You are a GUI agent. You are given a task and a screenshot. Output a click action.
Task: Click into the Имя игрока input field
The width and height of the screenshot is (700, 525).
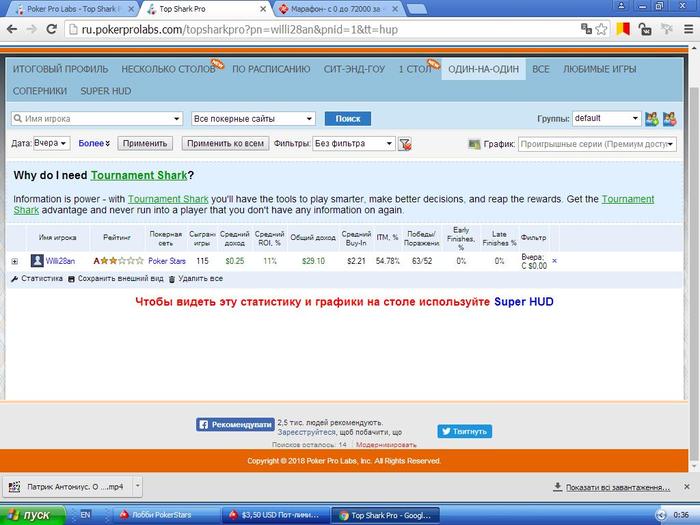pos(96,119)
